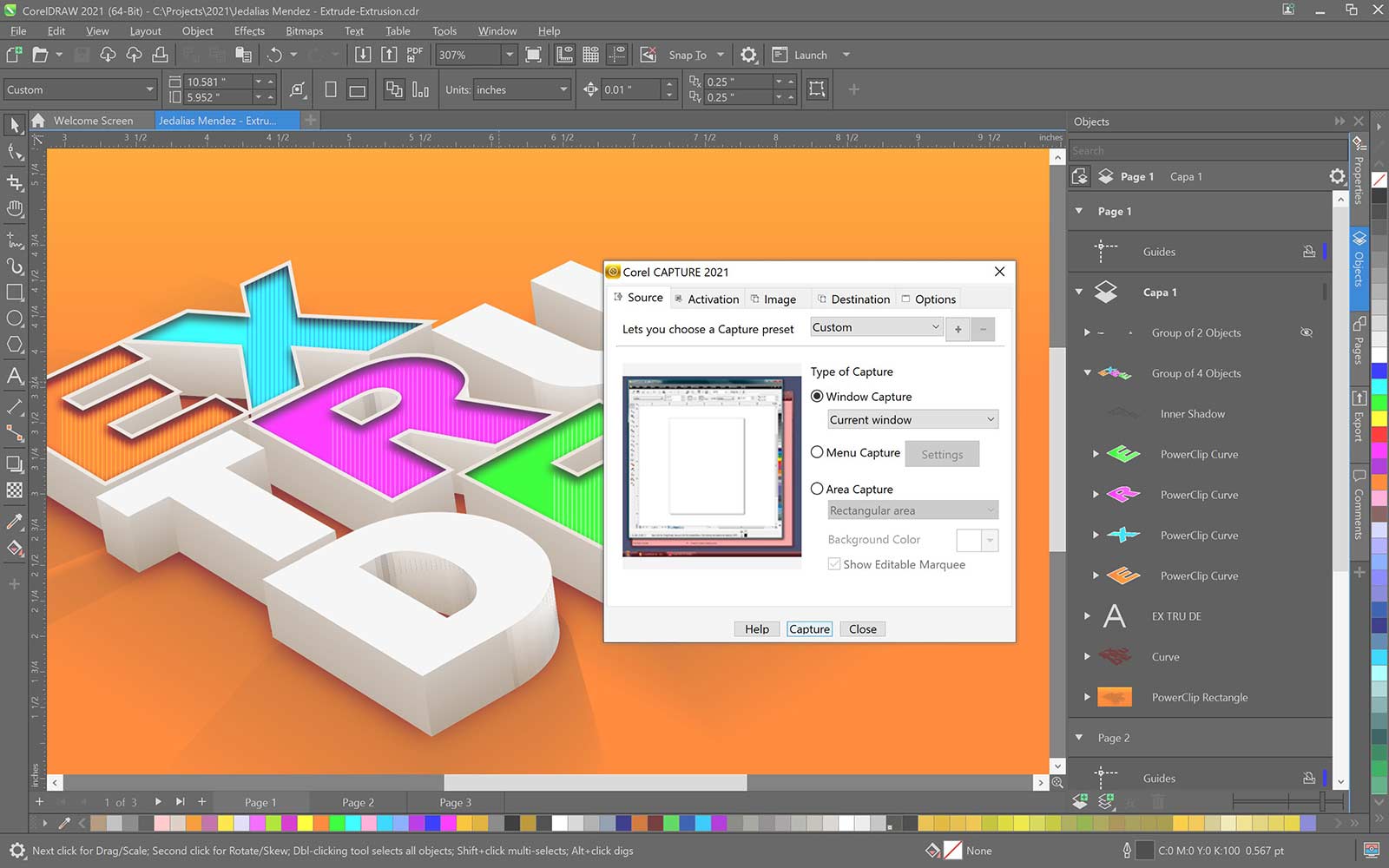The image size is (1389, 868).
Task: Click the Objects panel settings gear
Action: point(1337,177)
